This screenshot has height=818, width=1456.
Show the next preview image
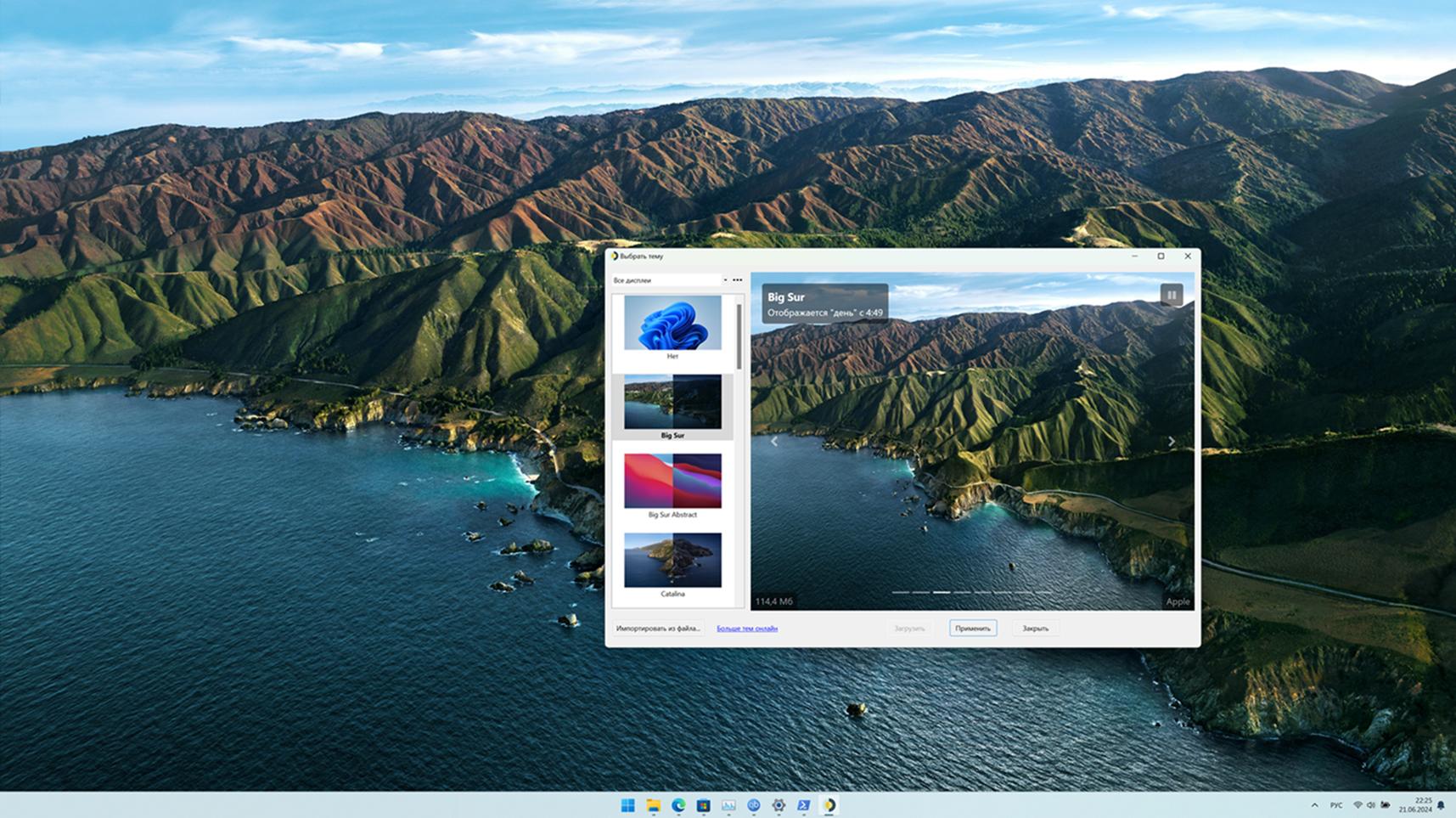(x=1172, y=442)
